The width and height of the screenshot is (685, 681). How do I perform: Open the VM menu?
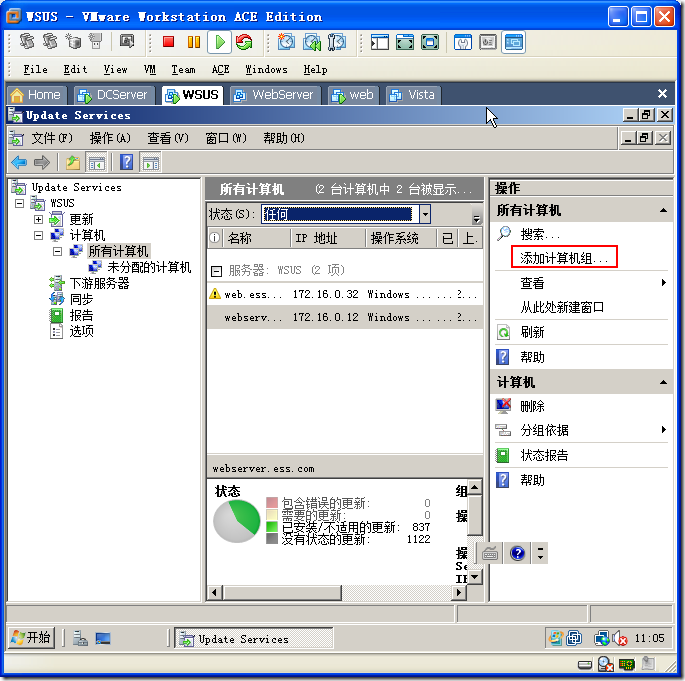(x=149, y=69)
